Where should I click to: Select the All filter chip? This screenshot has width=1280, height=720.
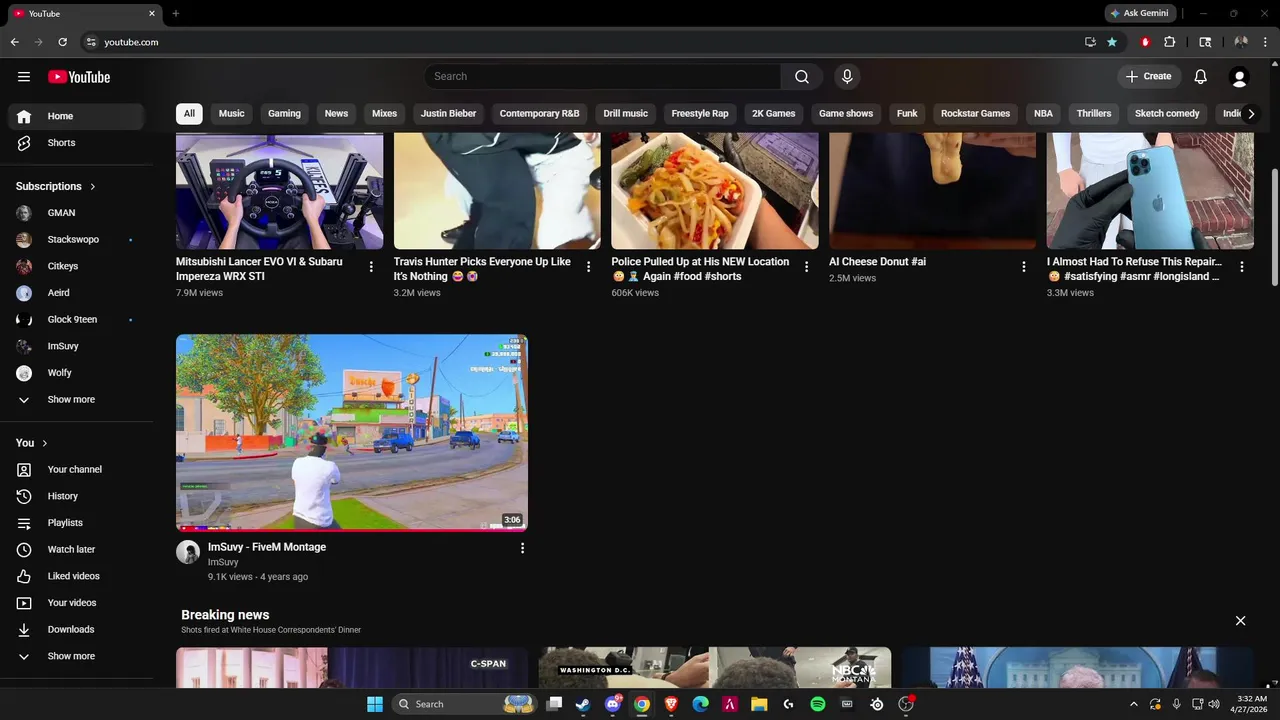(x=189, y=114)
